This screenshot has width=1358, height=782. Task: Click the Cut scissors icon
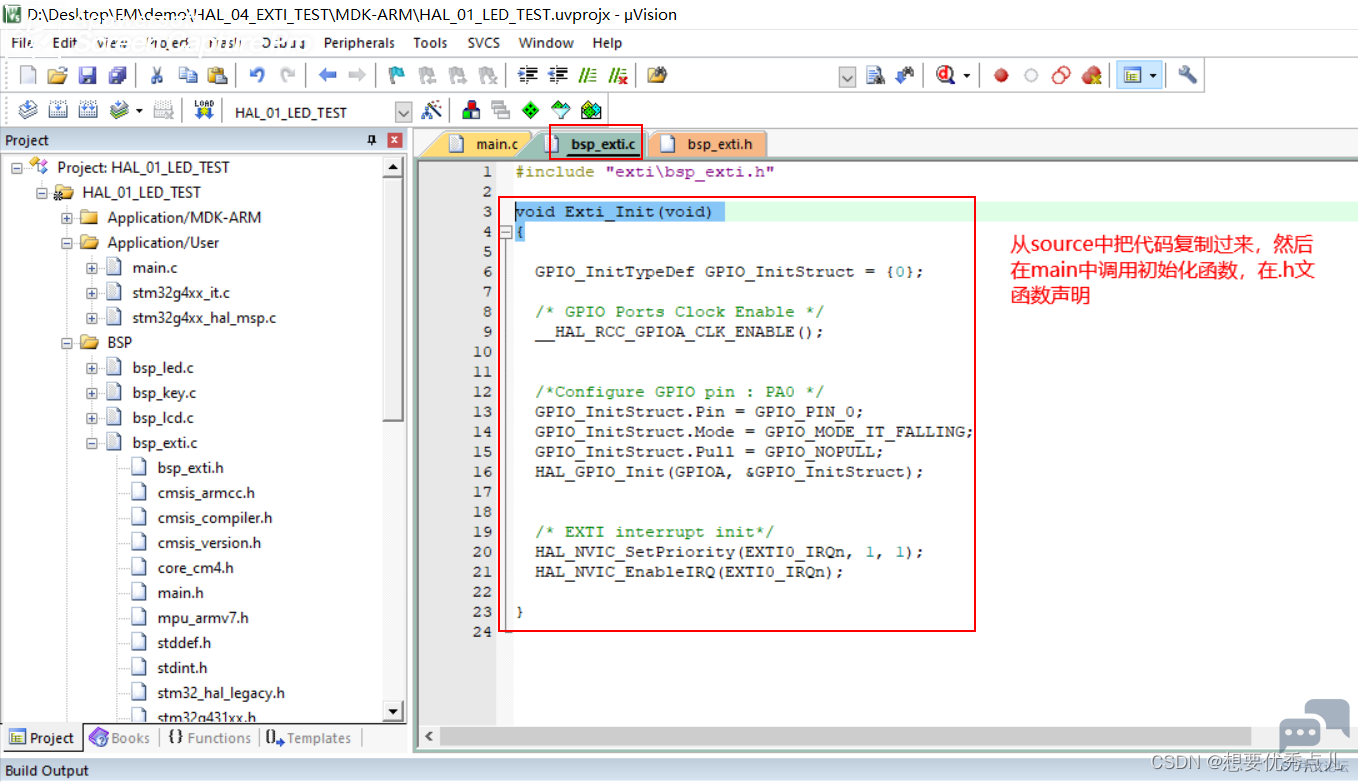(x=157, y=75)
